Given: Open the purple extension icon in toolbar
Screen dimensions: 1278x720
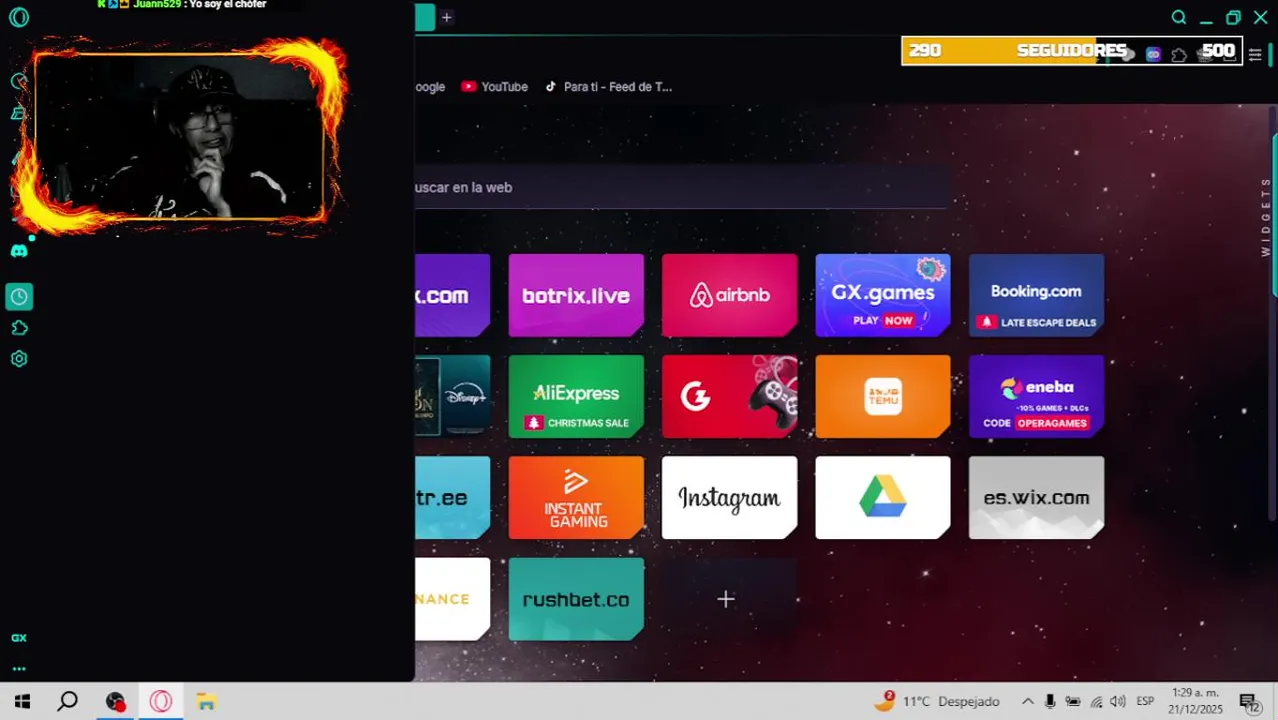Looking at the screenshot, I should point(1153,55).
